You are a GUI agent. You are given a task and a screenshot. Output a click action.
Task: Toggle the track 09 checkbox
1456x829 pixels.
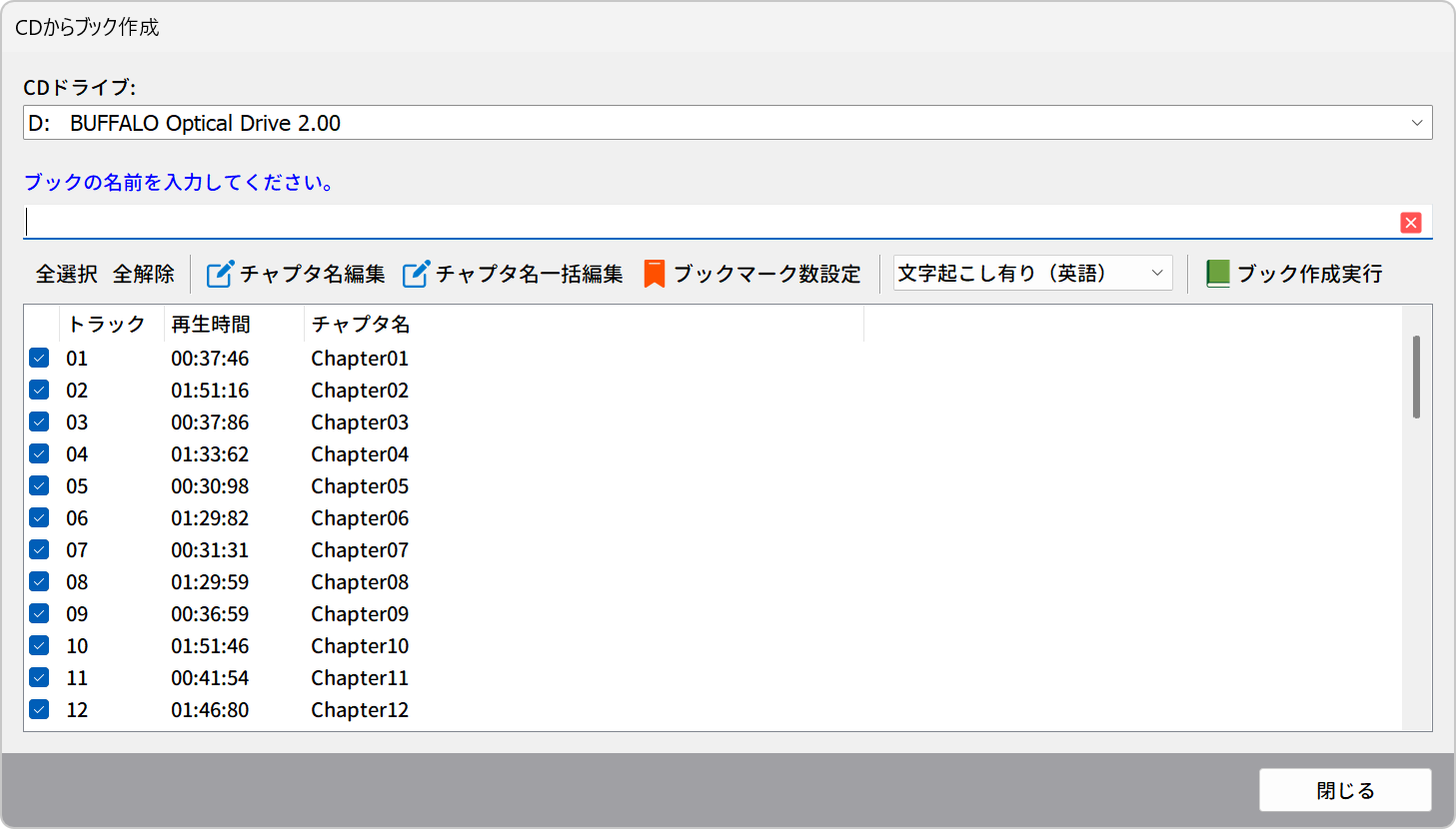coord(39,613)
